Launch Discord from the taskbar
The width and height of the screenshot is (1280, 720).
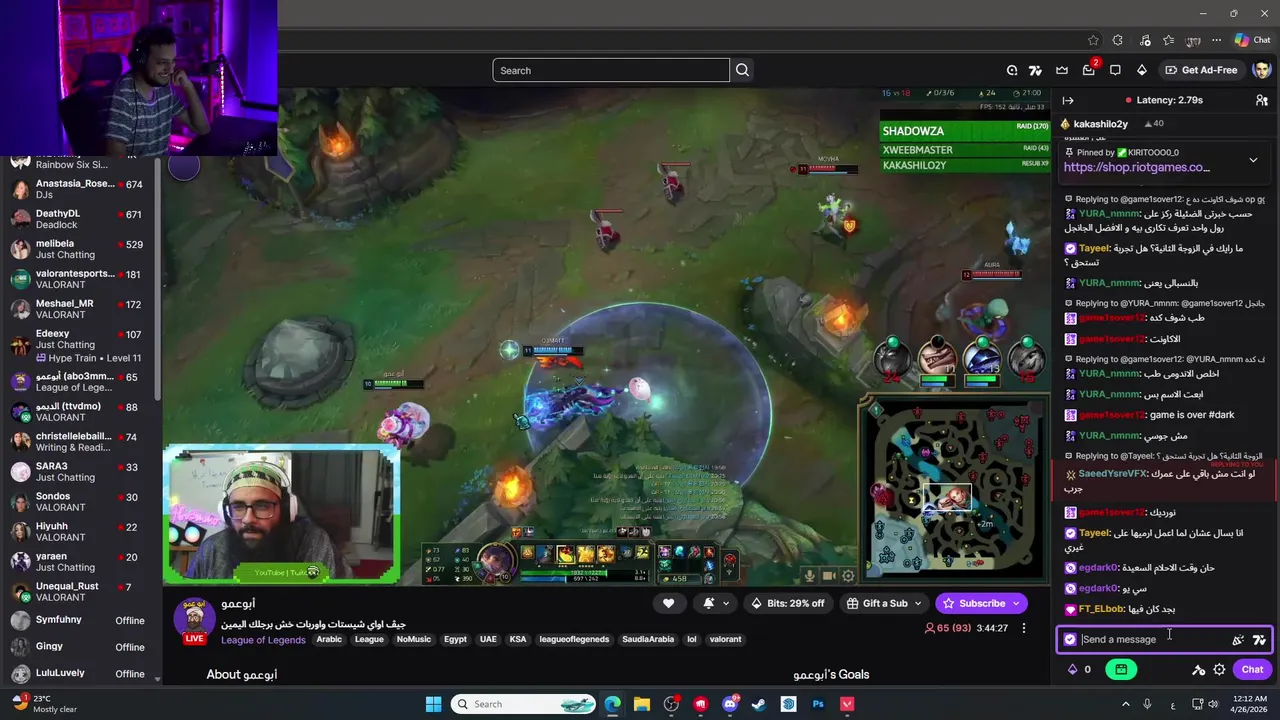pyautogui.click(x=730, y=704)
